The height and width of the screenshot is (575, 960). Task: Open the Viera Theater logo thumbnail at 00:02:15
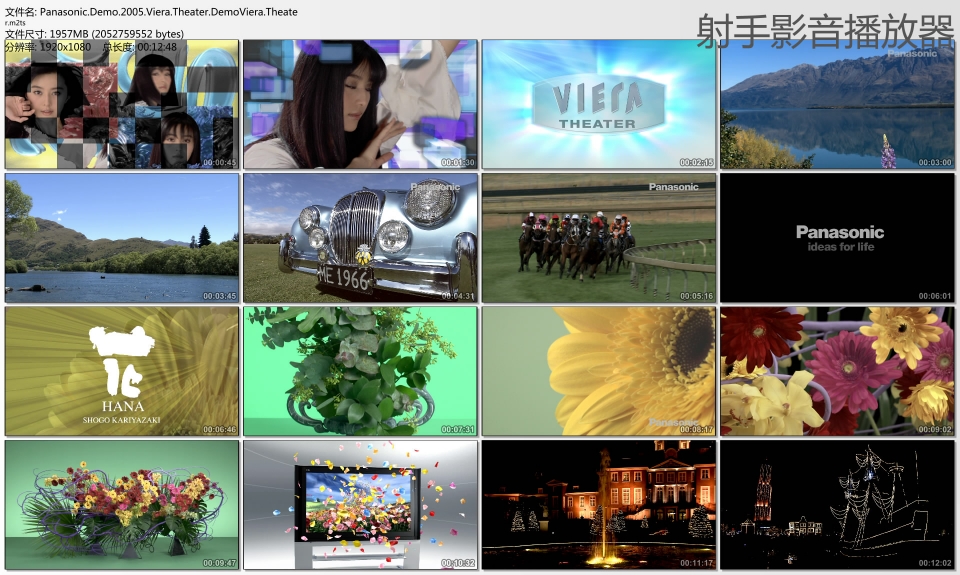pos(599,104)
